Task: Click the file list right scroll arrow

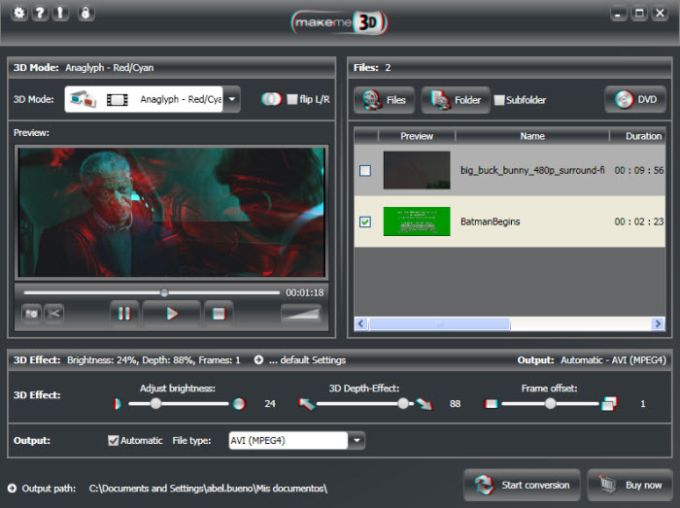Action: 658,324
